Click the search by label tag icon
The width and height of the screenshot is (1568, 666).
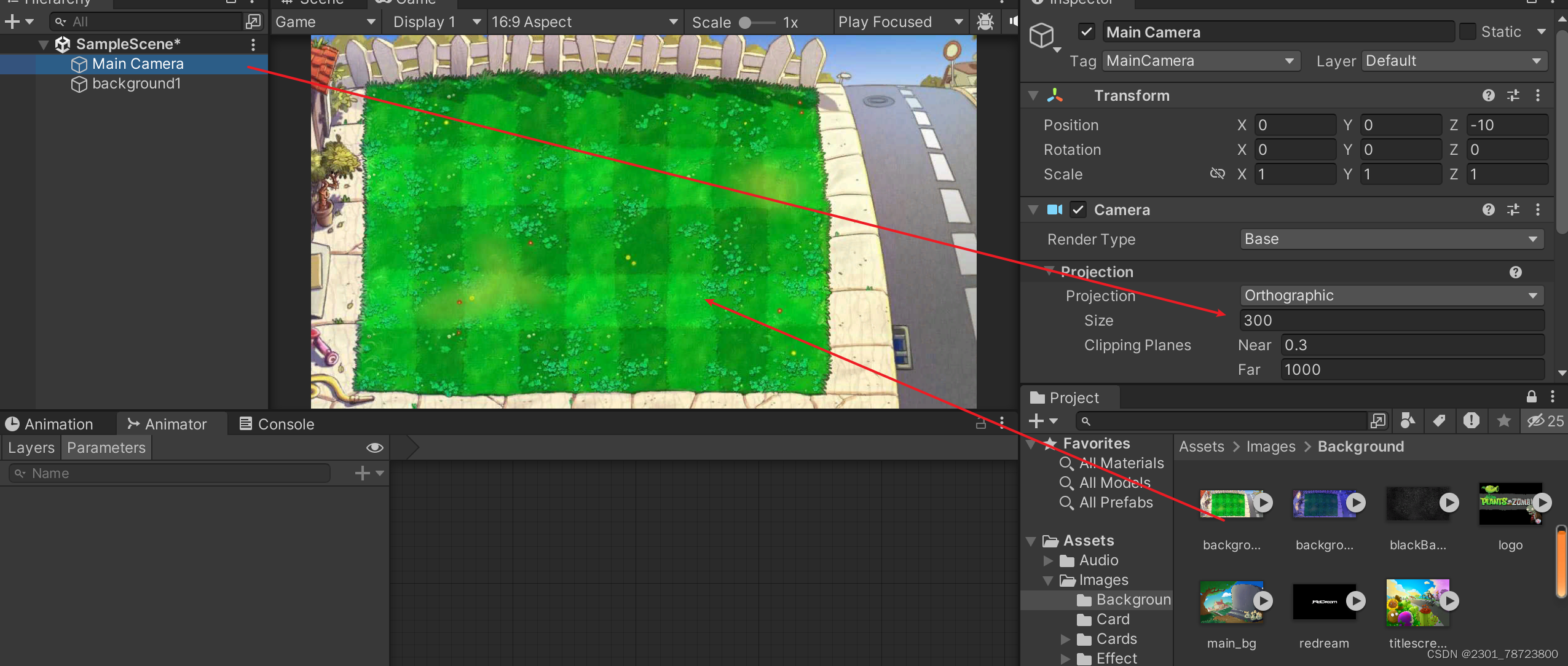point(1439,421)
